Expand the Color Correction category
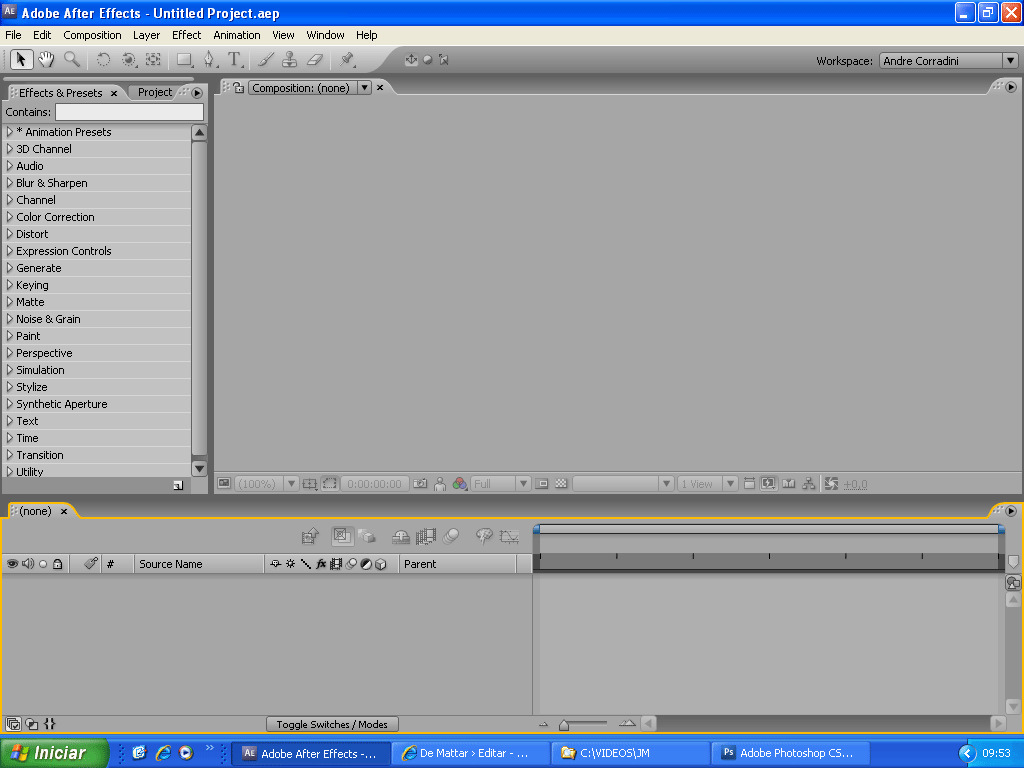 [x=10, y=217]
